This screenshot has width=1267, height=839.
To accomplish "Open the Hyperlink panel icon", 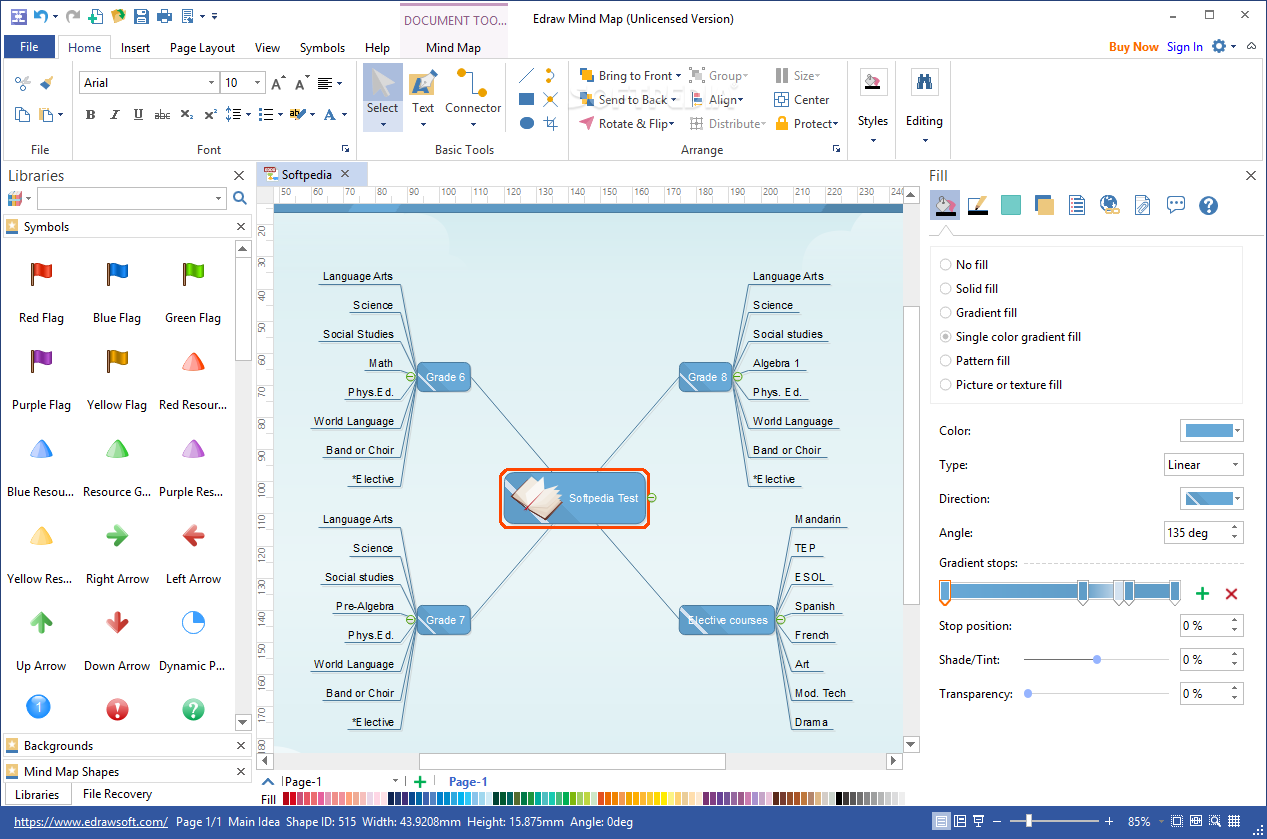I will pyautogui.click(x=1109, y=205).
